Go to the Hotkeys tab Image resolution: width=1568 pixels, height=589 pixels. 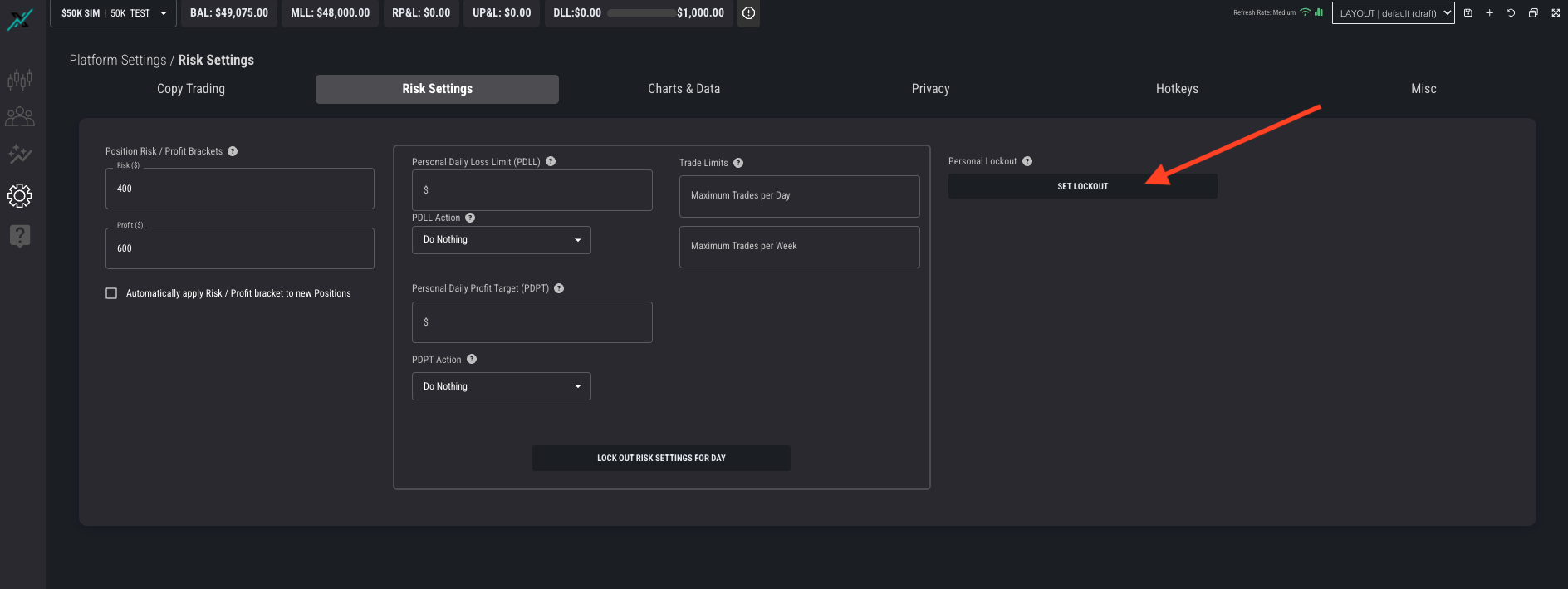point(1177,89)
